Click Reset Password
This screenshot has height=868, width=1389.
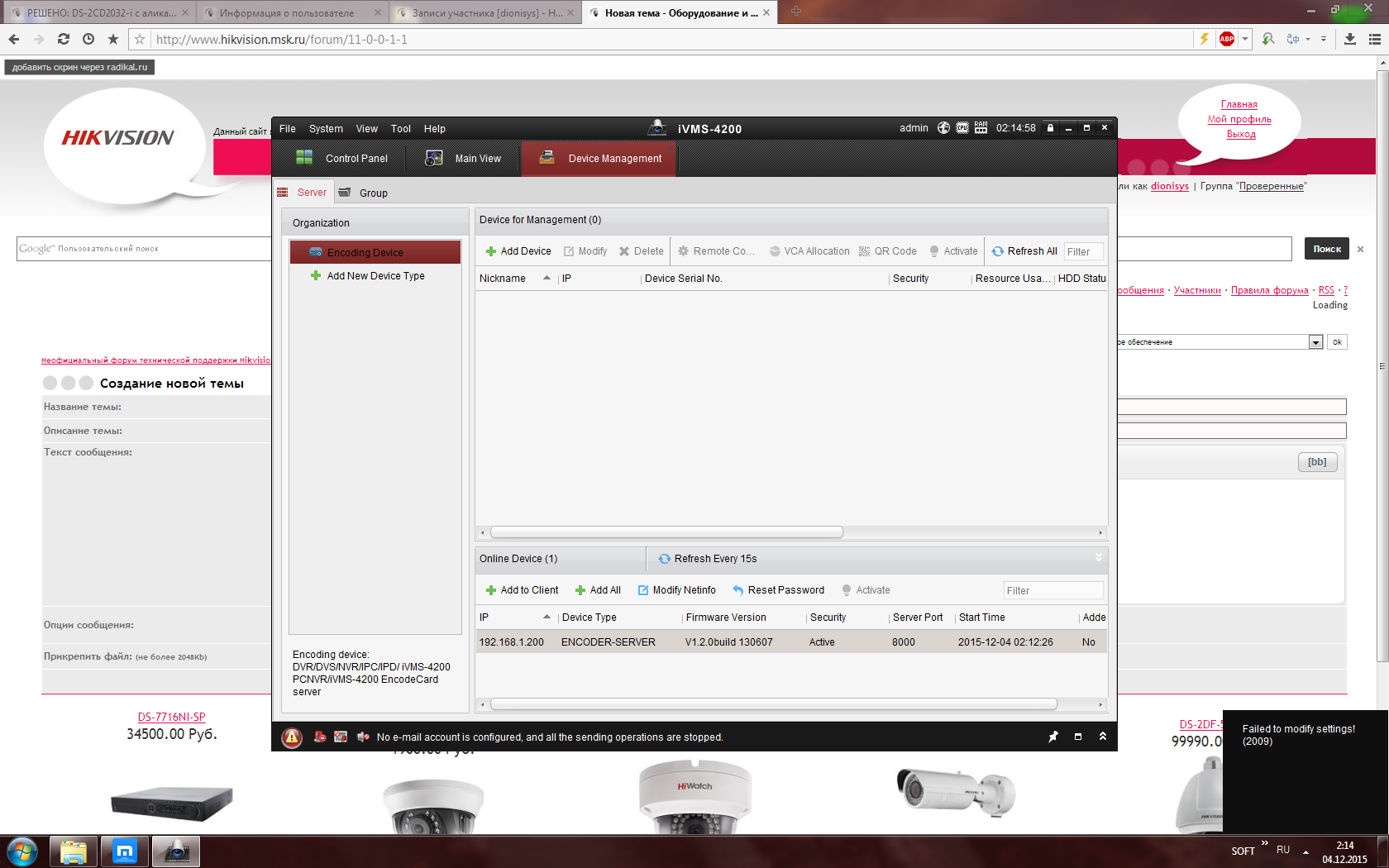[x=778, y=590]
